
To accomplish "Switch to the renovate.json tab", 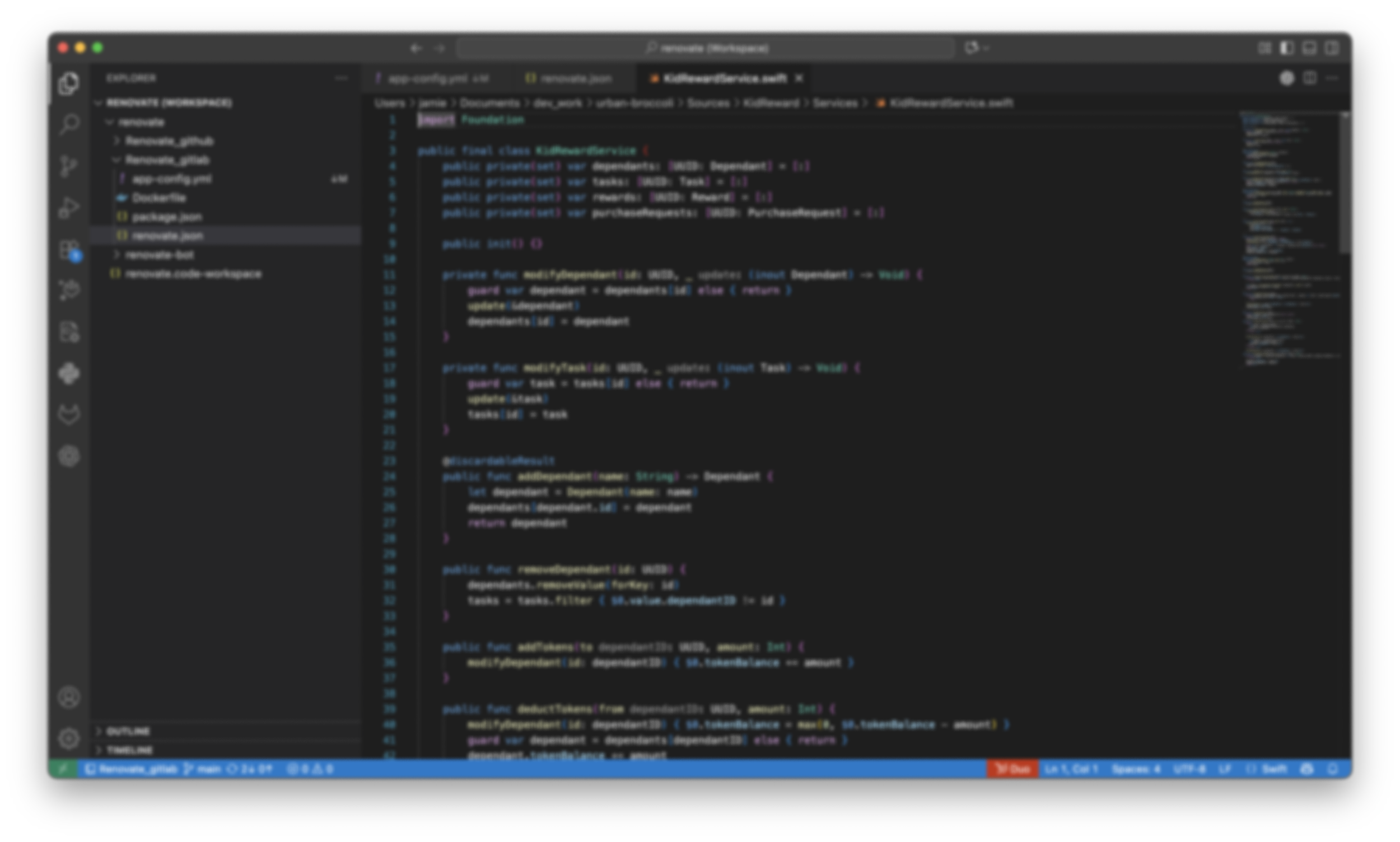I will (x=575, y=78).
